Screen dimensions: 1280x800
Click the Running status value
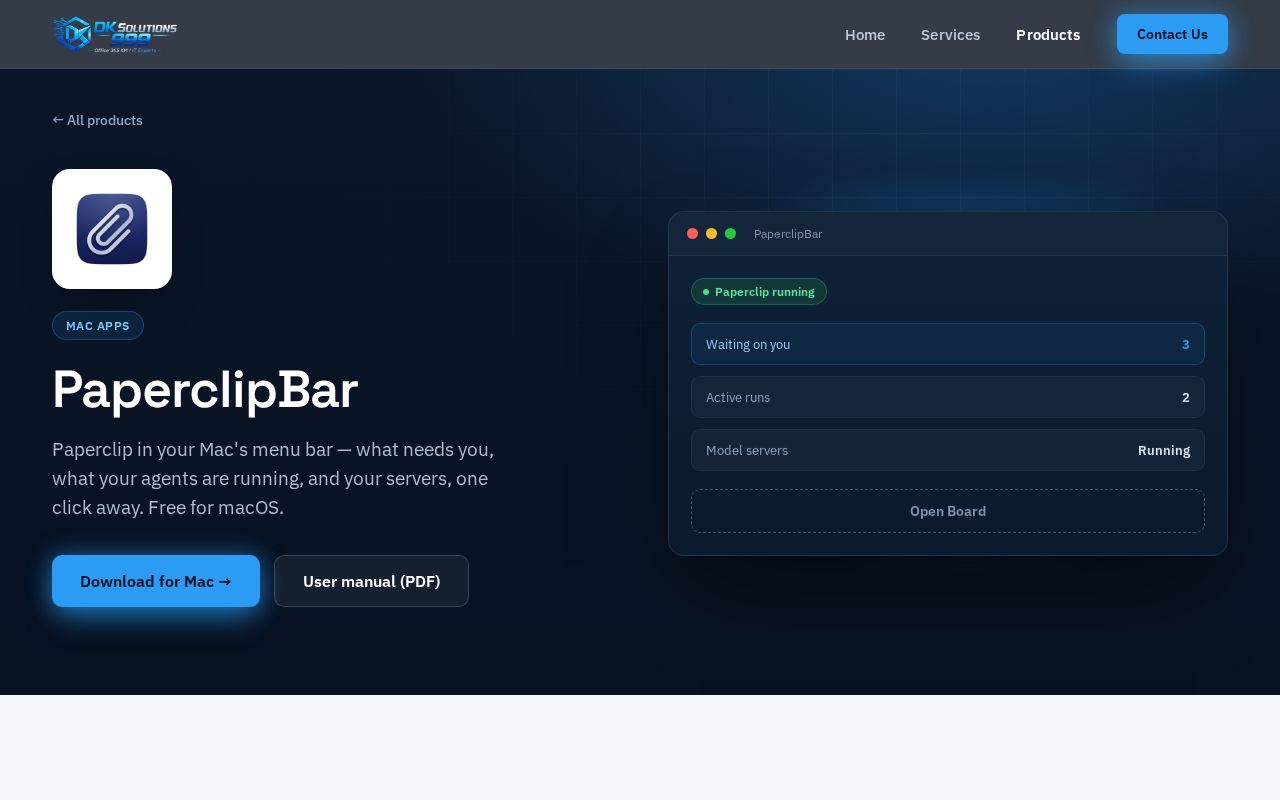tap(1164, 450)
